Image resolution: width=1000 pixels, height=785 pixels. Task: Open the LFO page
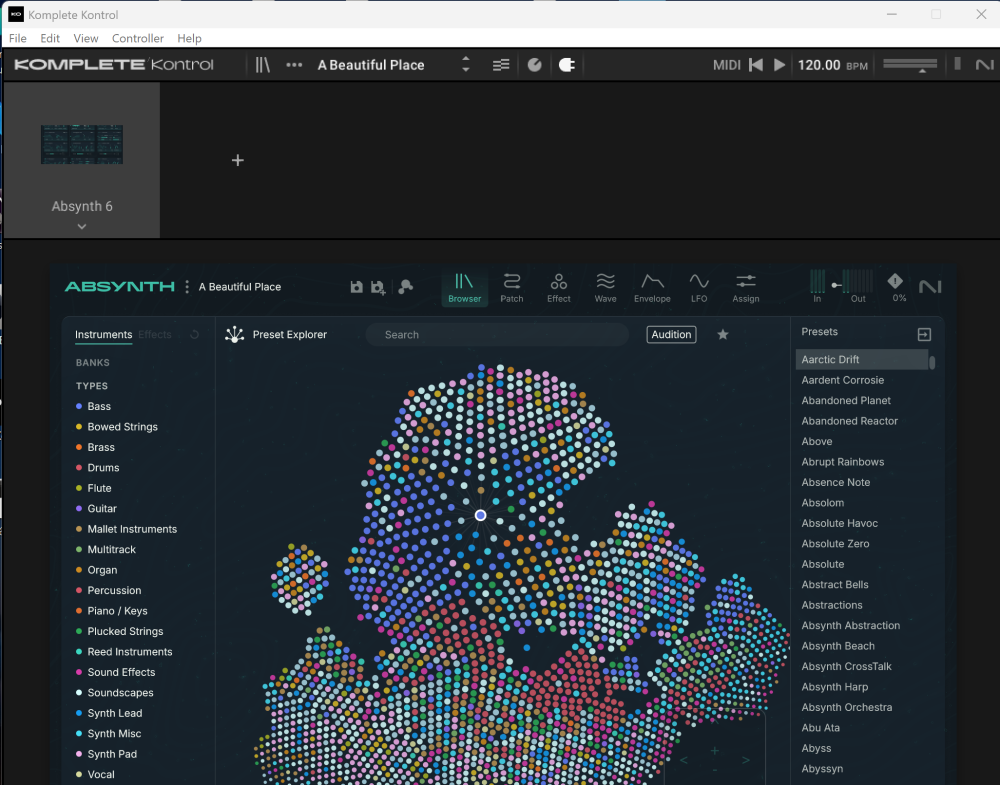coord(699,287)
